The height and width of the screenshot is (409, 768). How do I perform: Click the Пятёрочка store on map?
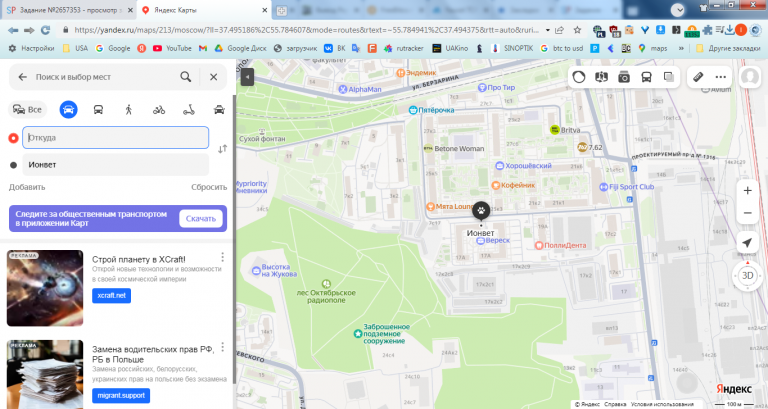[x=432, y=110]
